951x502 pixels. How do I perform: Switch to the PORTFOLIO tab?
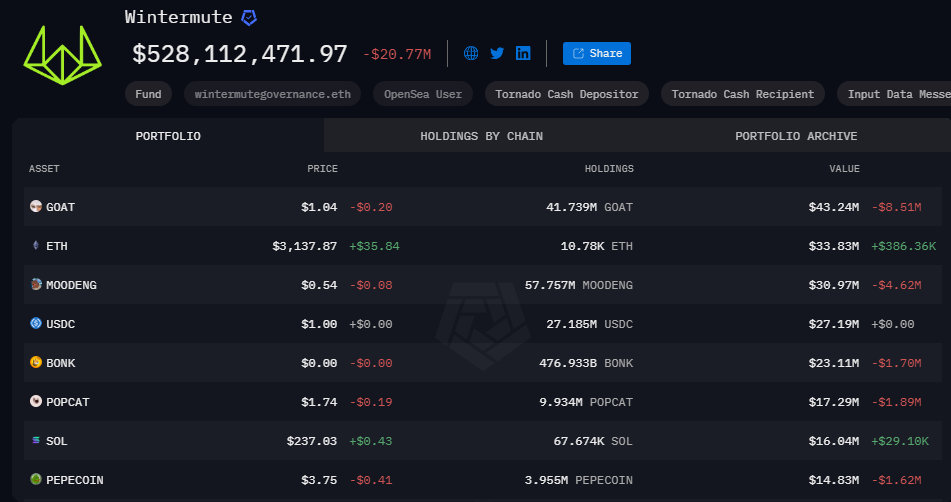coord(168,136)
